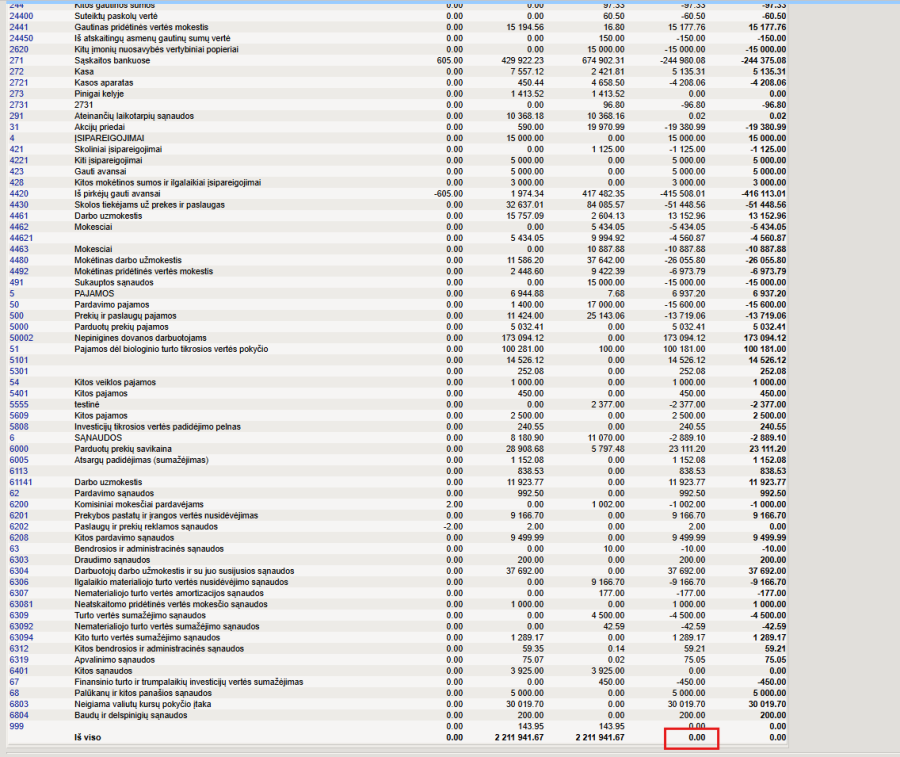Open account 6304 link
The width and height of the screenshot is (900, 757).
pos(18,570)
